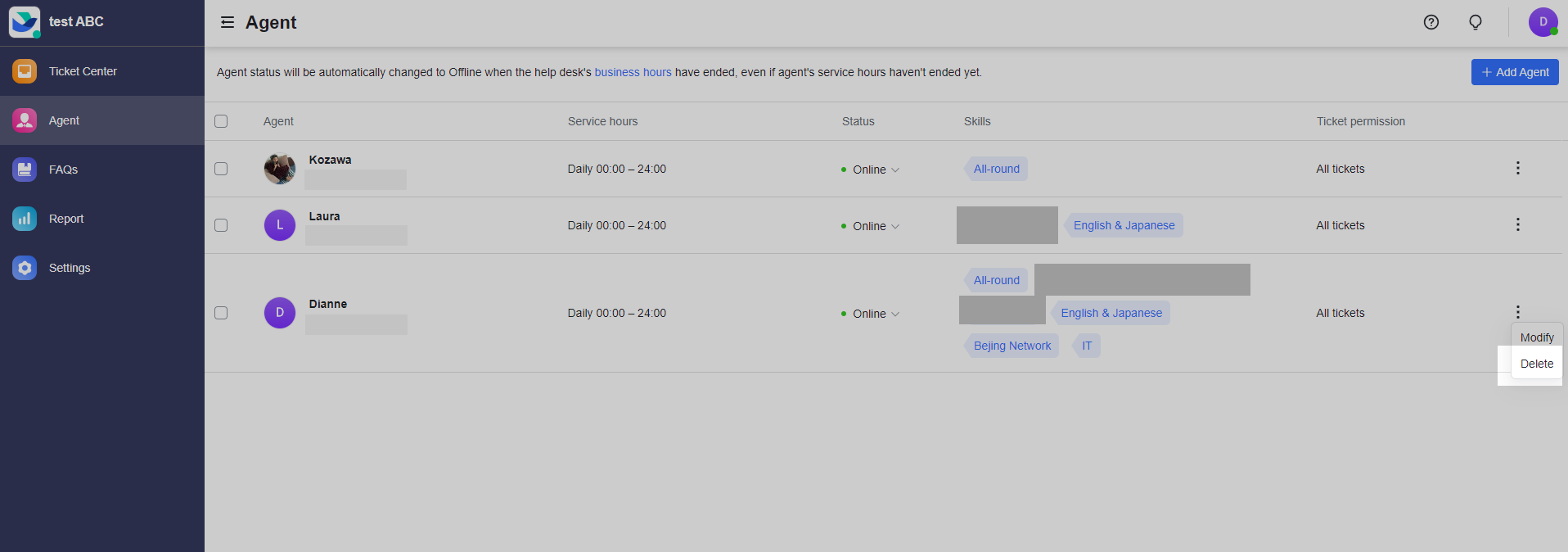This screenshot has width=1568, height=552.
Task: Click Laura's Daily 00:00 – 24:00 hours
Action: point(617,225)
